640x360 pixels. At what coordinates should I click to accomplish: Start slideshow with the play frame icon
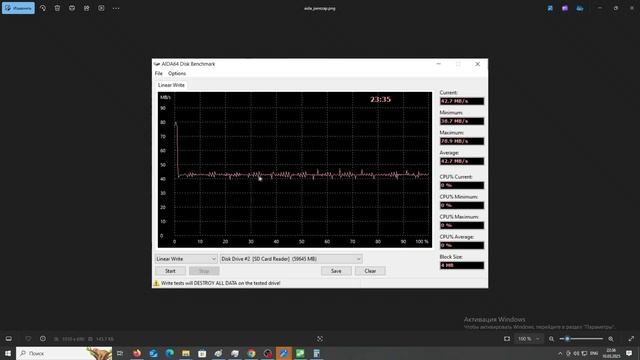pyautogui.click(x=101, y=8)
